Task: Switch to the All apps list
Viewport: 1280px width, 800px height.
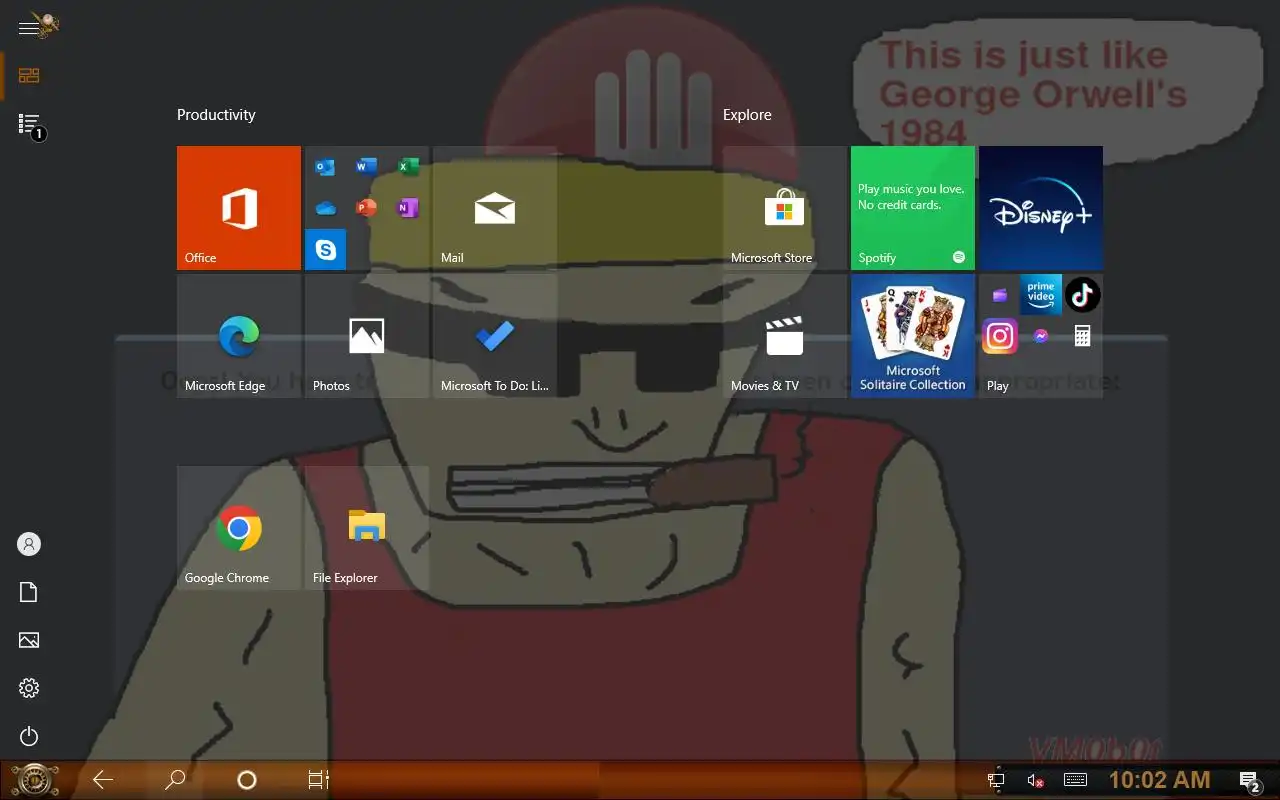Action: coord(29,124)
